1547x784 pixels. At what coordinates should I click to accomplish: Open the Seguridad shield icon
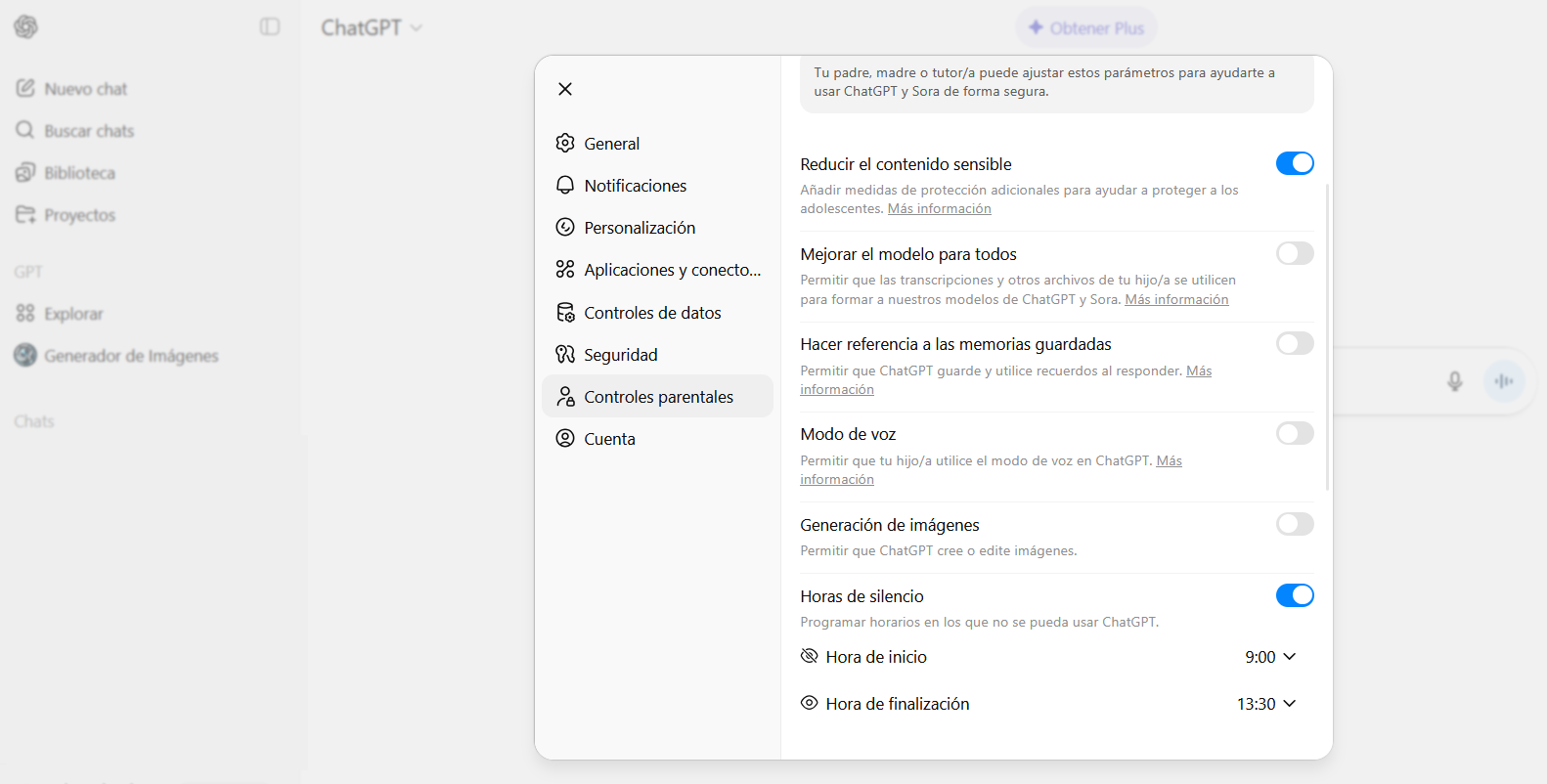pyautogui.click(x=565, y=355)
